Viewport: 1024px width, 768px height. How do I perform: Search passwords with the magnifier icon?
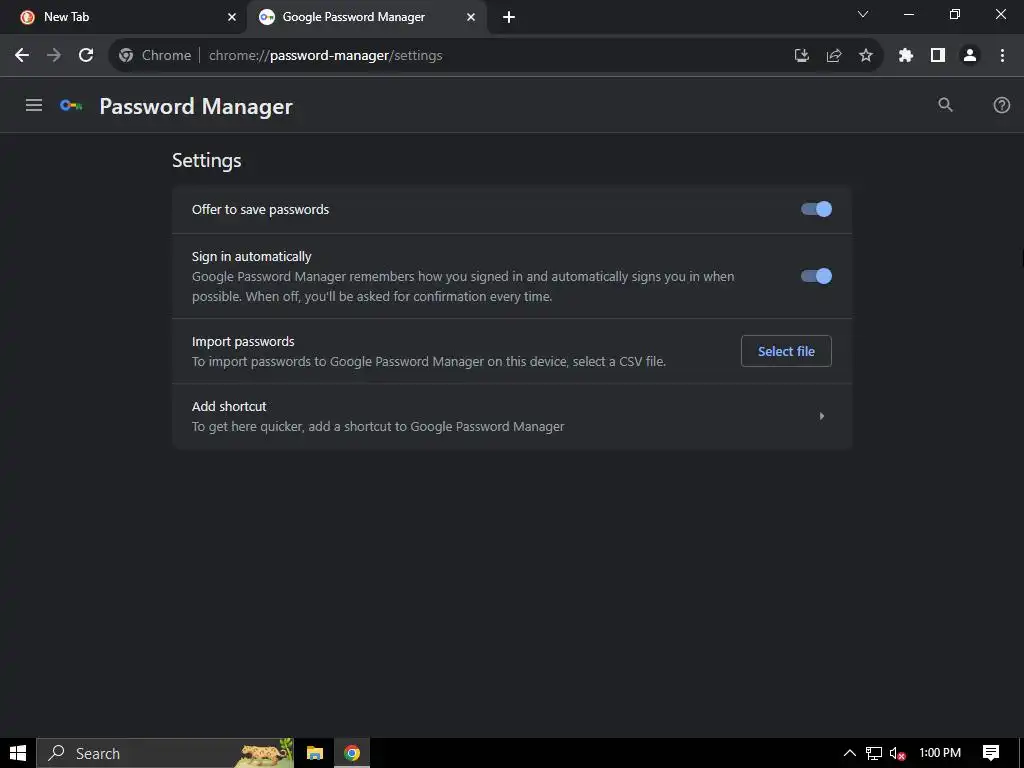945,104
